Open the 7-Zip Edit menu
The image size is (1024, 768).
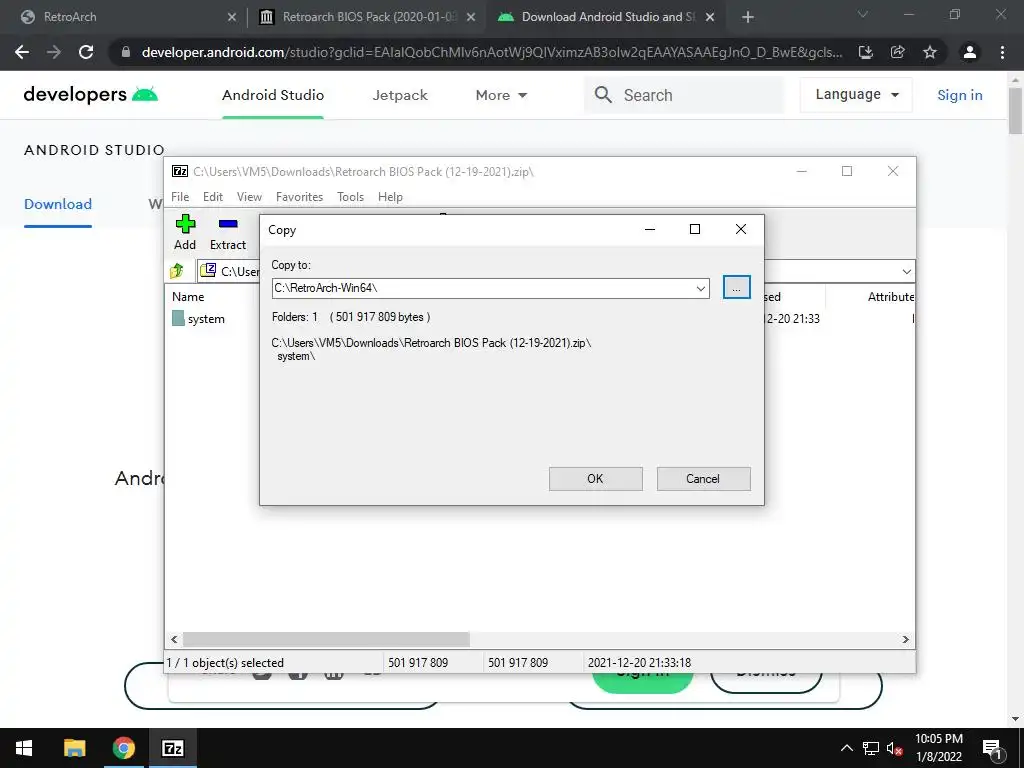pyautogui.click(x=213, y=197)
